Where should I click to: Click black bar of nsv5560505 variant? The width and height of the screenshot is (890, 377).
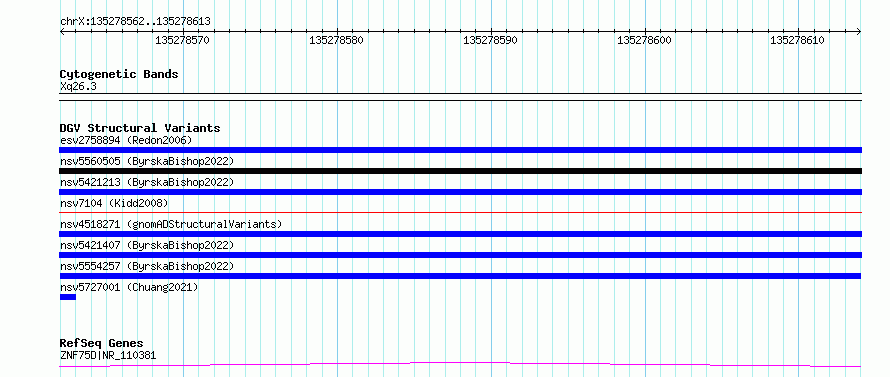[460, 171]
